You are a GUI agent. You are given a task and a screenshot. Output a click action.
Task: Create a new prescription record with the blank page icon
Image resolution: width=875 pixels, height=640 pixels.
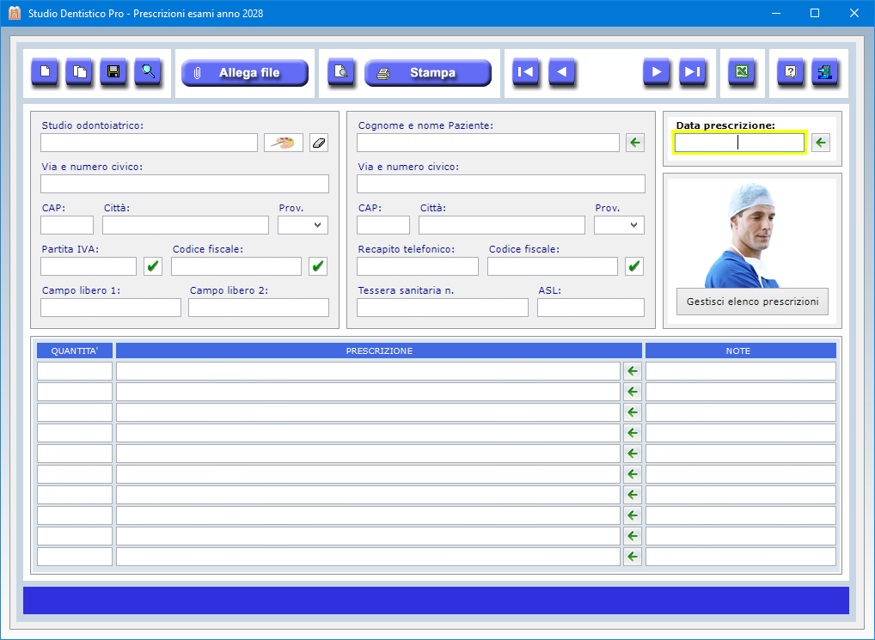(x=45, y=72)
